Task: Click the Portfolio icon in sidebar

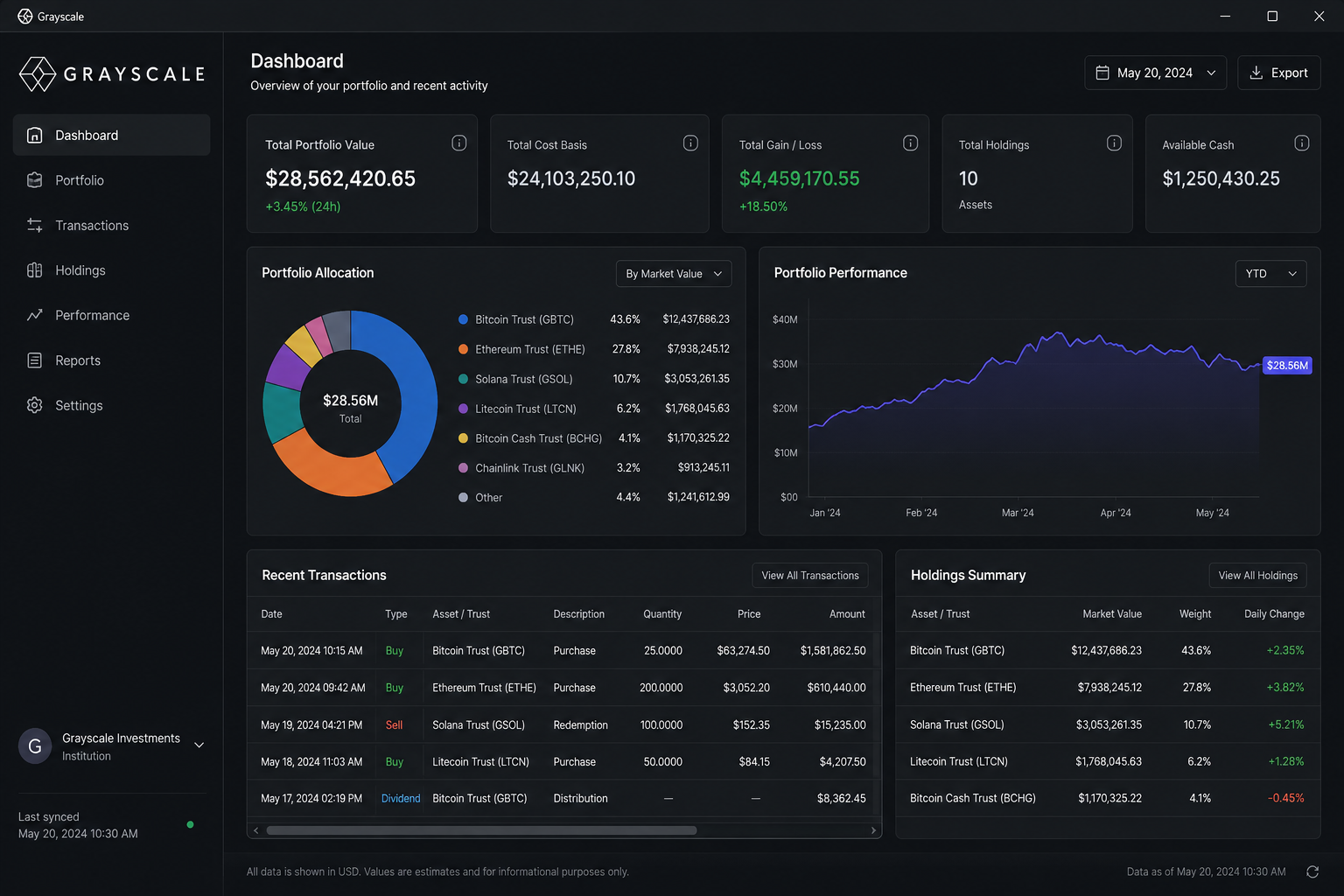Action: pos(35,180)
